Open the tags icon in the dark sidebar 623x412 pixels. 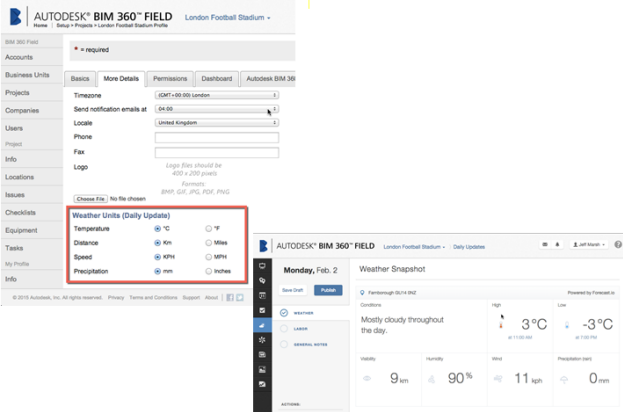point(262,280)
